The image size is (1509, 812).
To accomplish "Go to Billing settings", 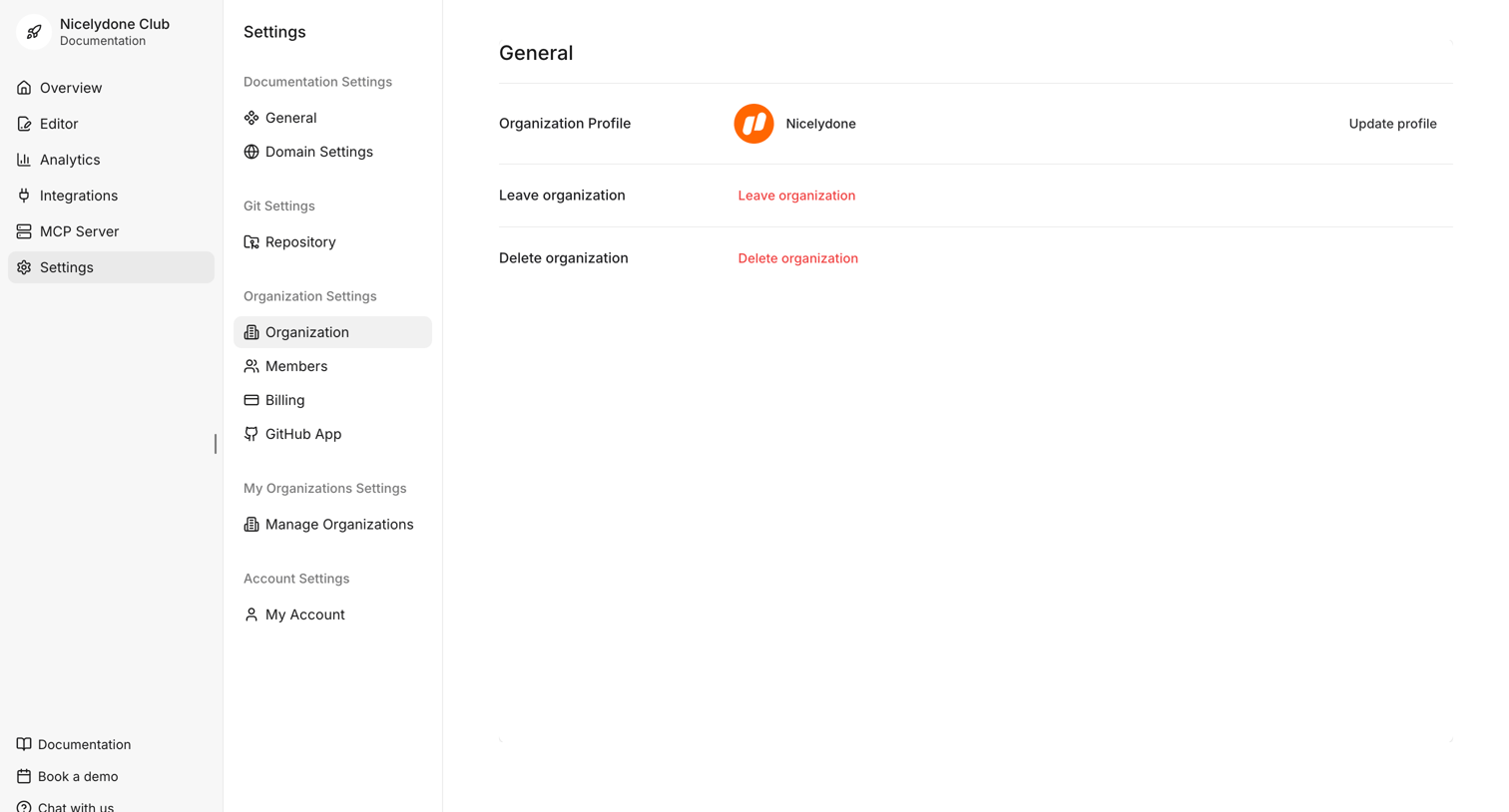I will point(332,400).
